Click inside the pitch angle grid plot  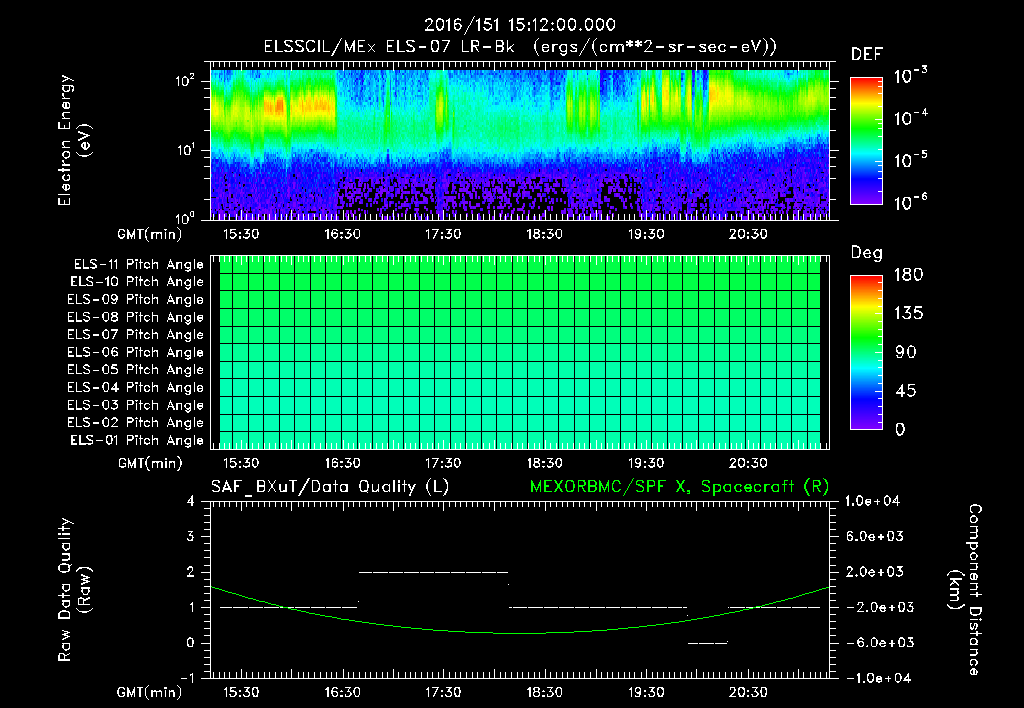520,352
